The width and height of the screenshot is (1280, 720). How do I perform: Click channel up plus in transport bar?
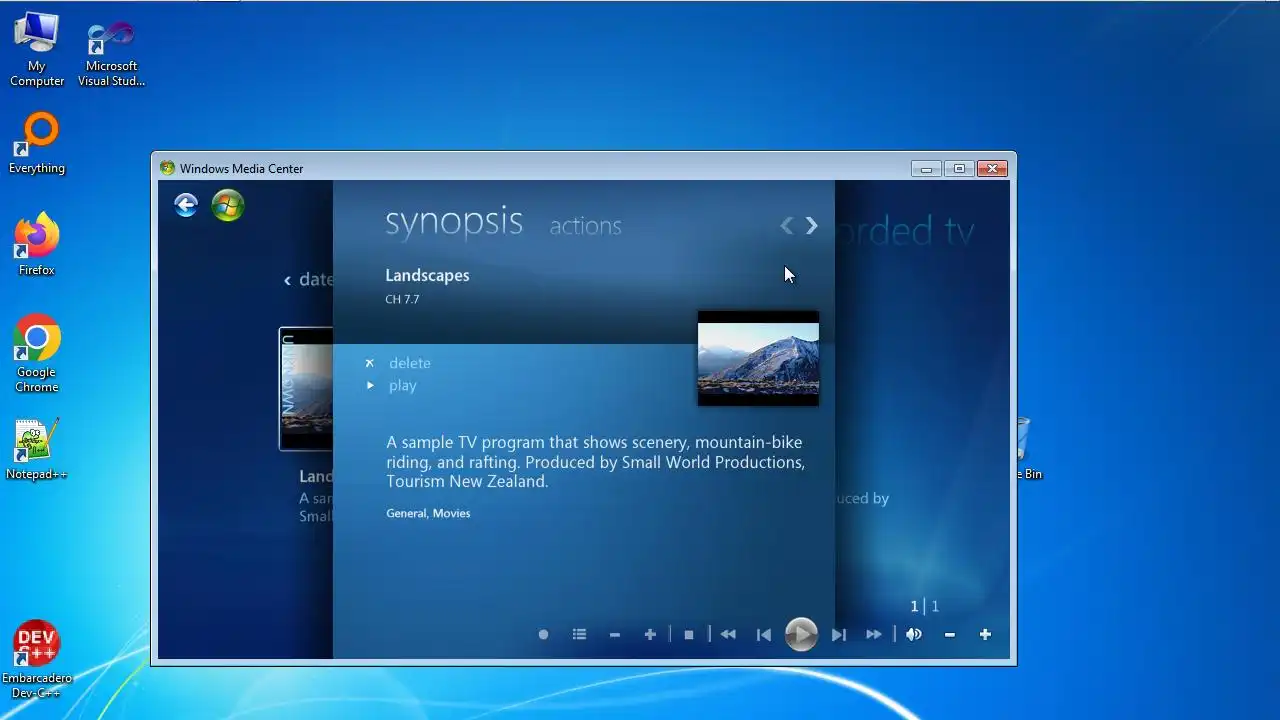point(650,634)
